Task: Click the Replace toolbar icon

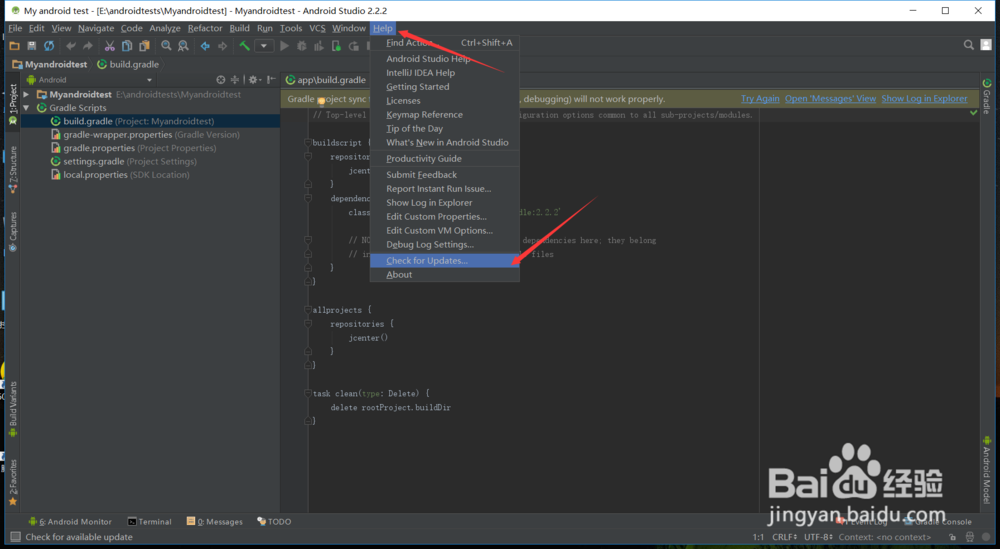Action: point(184,46)
